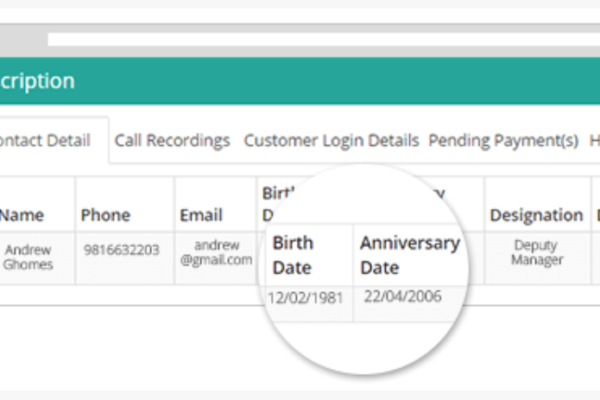Click the magnified Anniversary Date header
This screenshot has height=400, width=600.
point(410,255)
